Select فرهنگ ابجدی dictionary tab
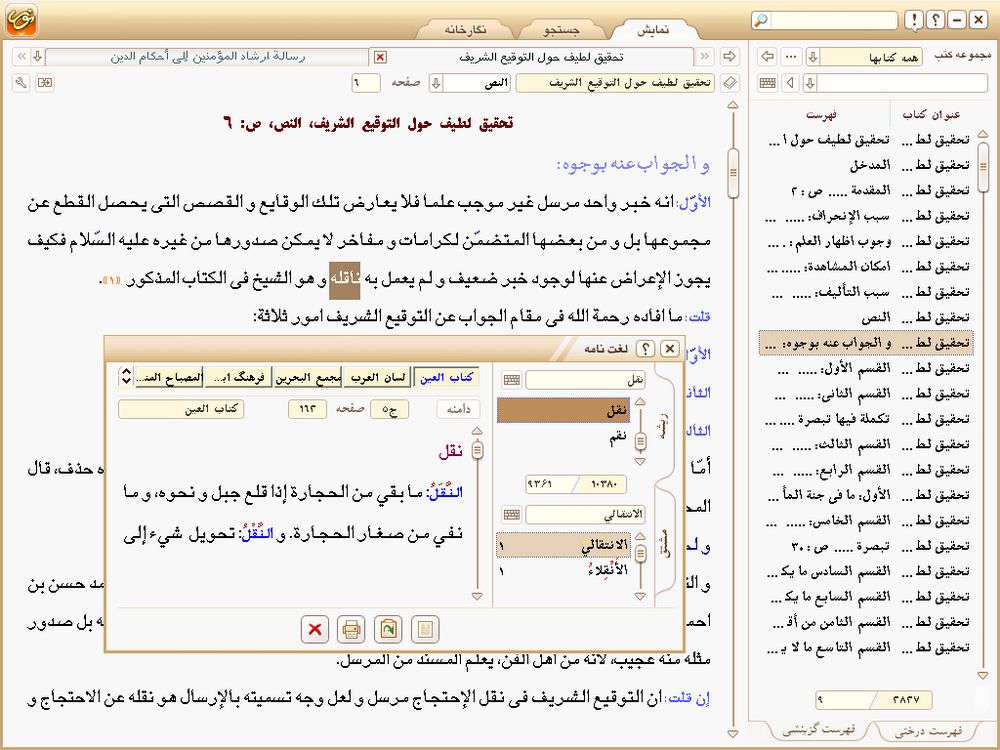The image size is (1000, 750). click(x=239, y=377)
